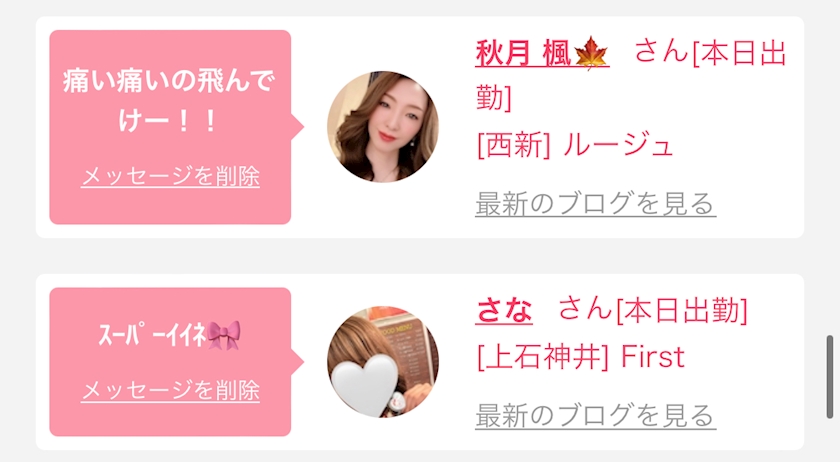Open 秋月 楓's circular profile photo
The height and width of the screenshot is (462, 840).
pyautogui.click(x=382, y=126)
